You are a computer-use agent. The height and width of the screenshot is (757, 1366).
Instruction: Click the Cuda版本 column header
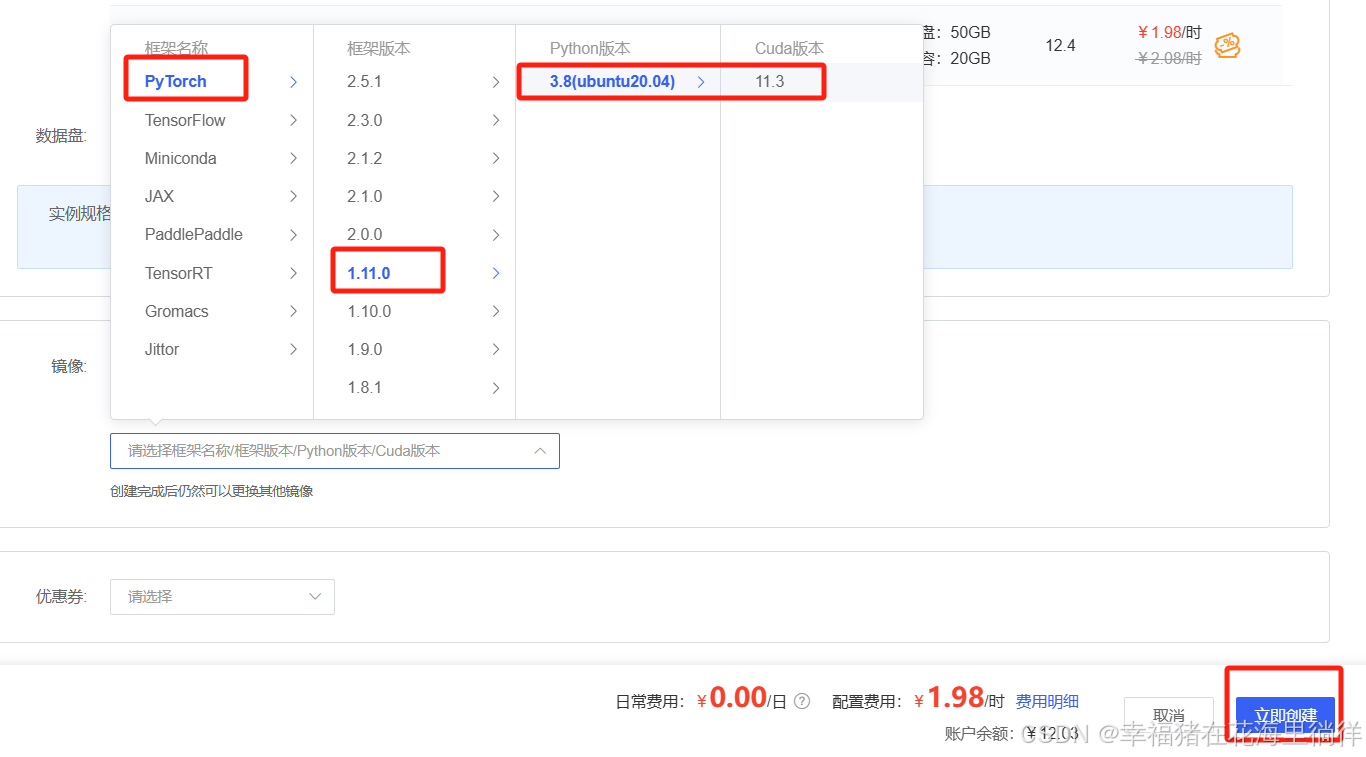click(789, 48)
